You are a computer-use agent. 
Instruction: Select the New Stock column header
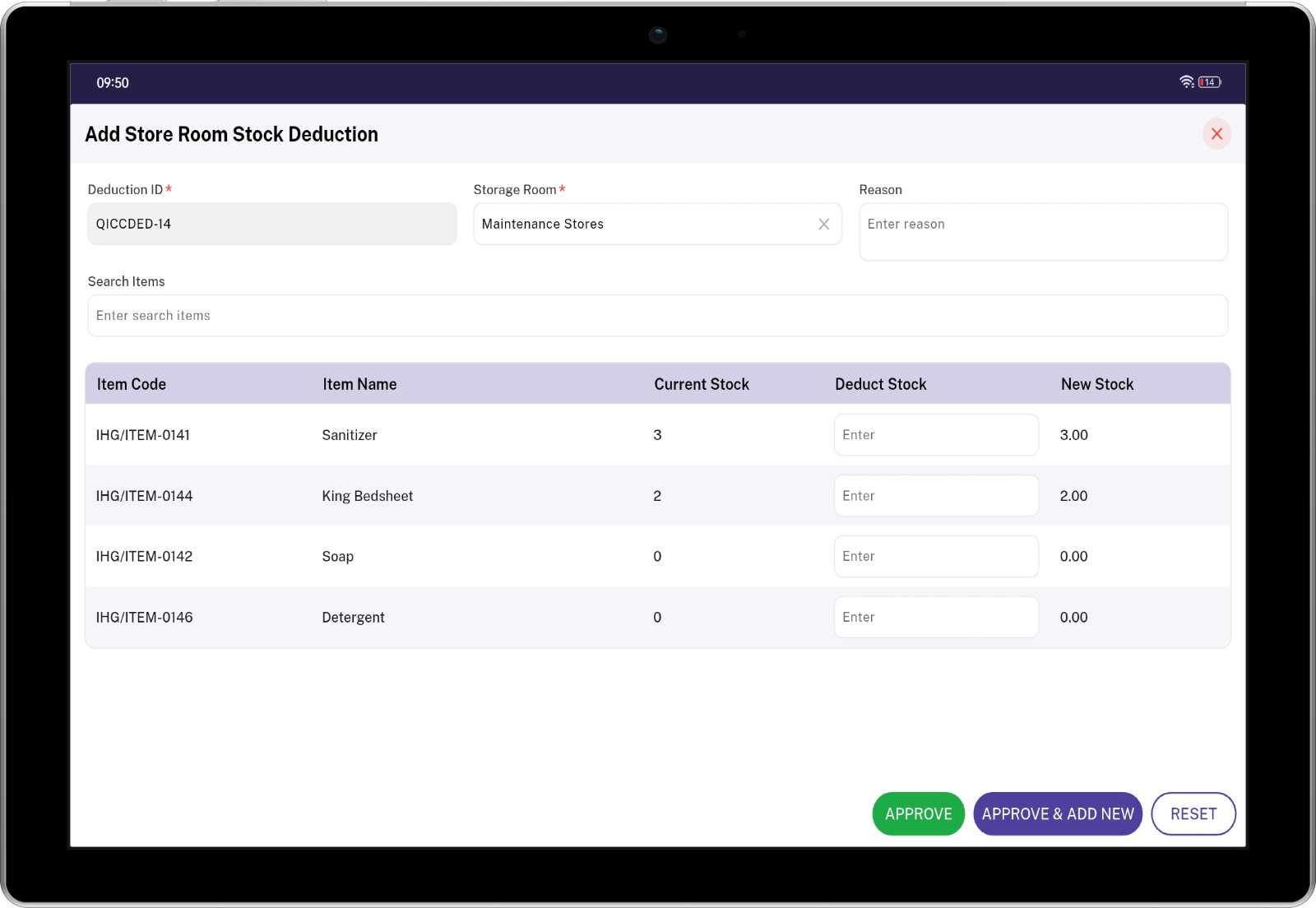[1097, 384]
